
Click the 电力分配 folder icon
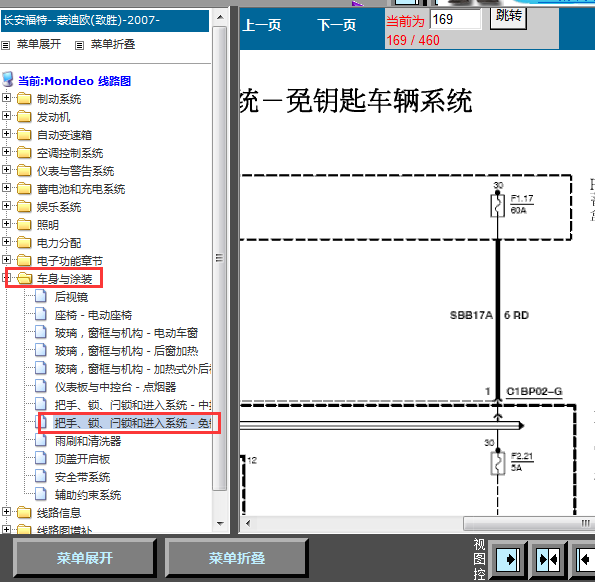click(24, 242)
